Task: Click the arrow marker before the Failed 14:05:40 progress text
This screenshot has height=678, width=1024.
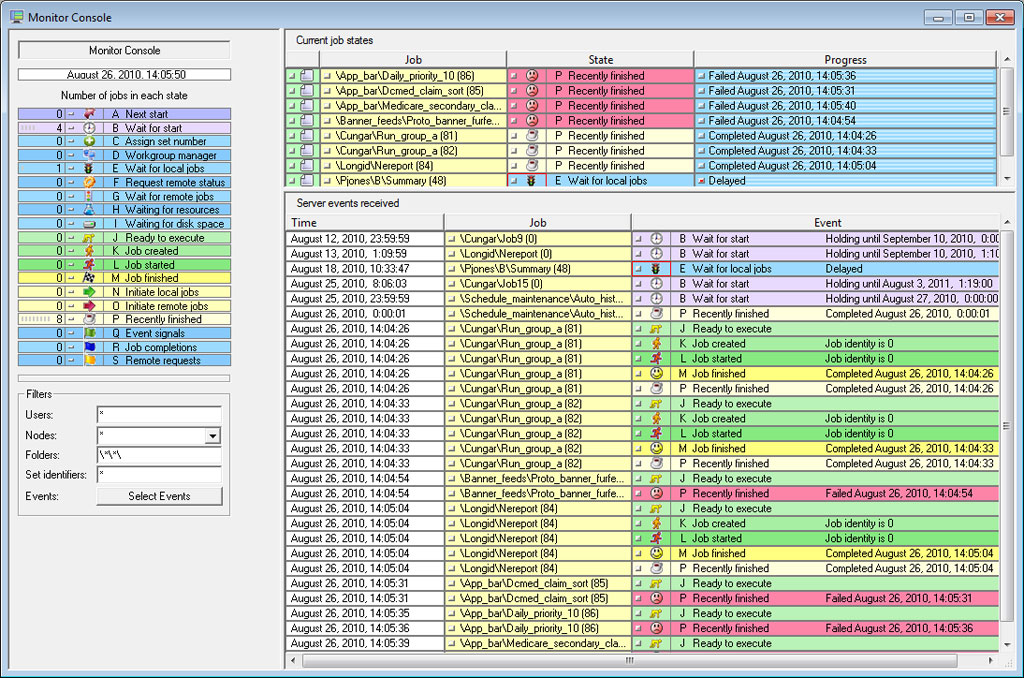Action: (701, 106)
